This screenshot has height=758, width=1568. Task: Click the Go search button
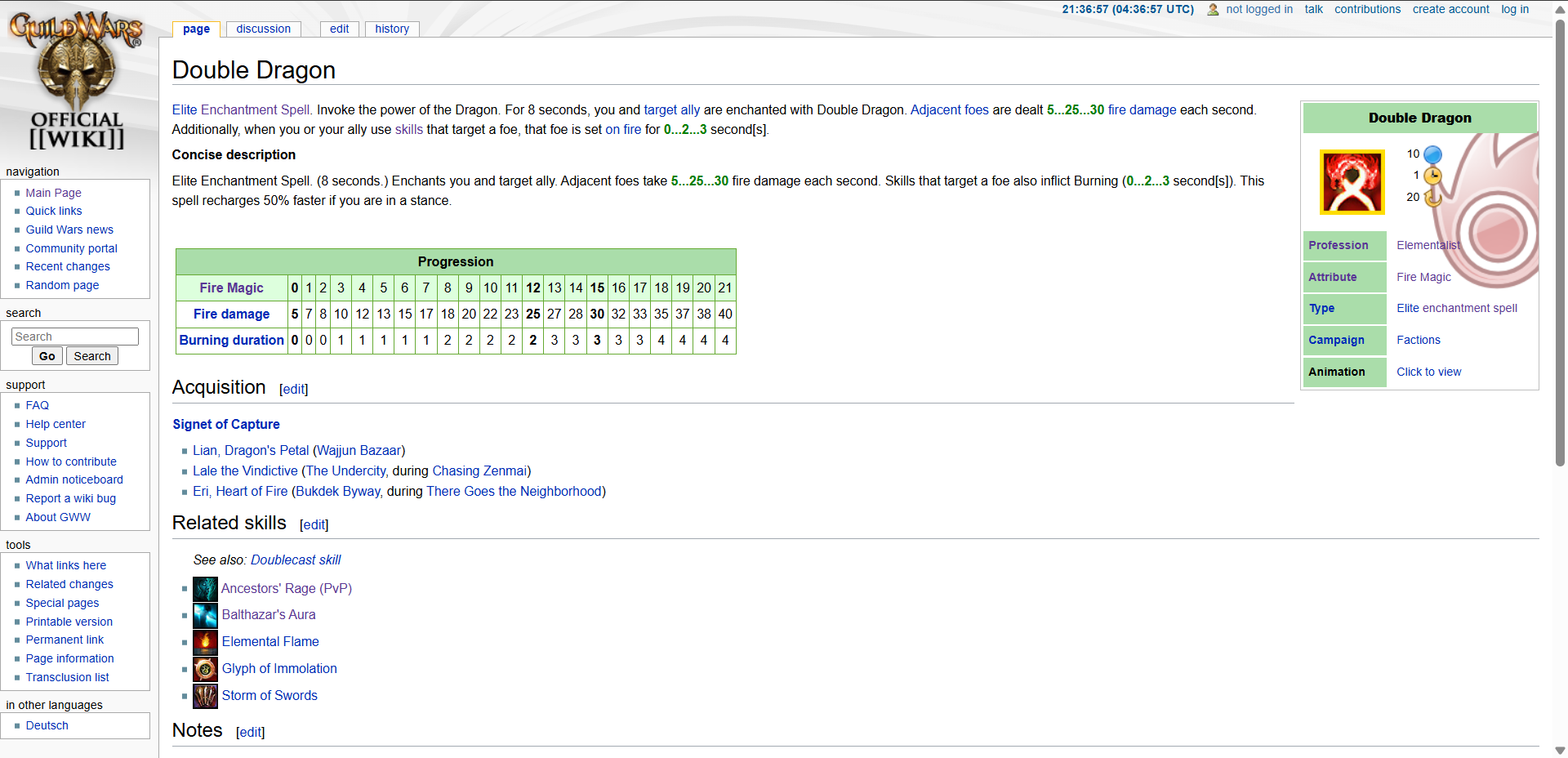tap(47, 356)
